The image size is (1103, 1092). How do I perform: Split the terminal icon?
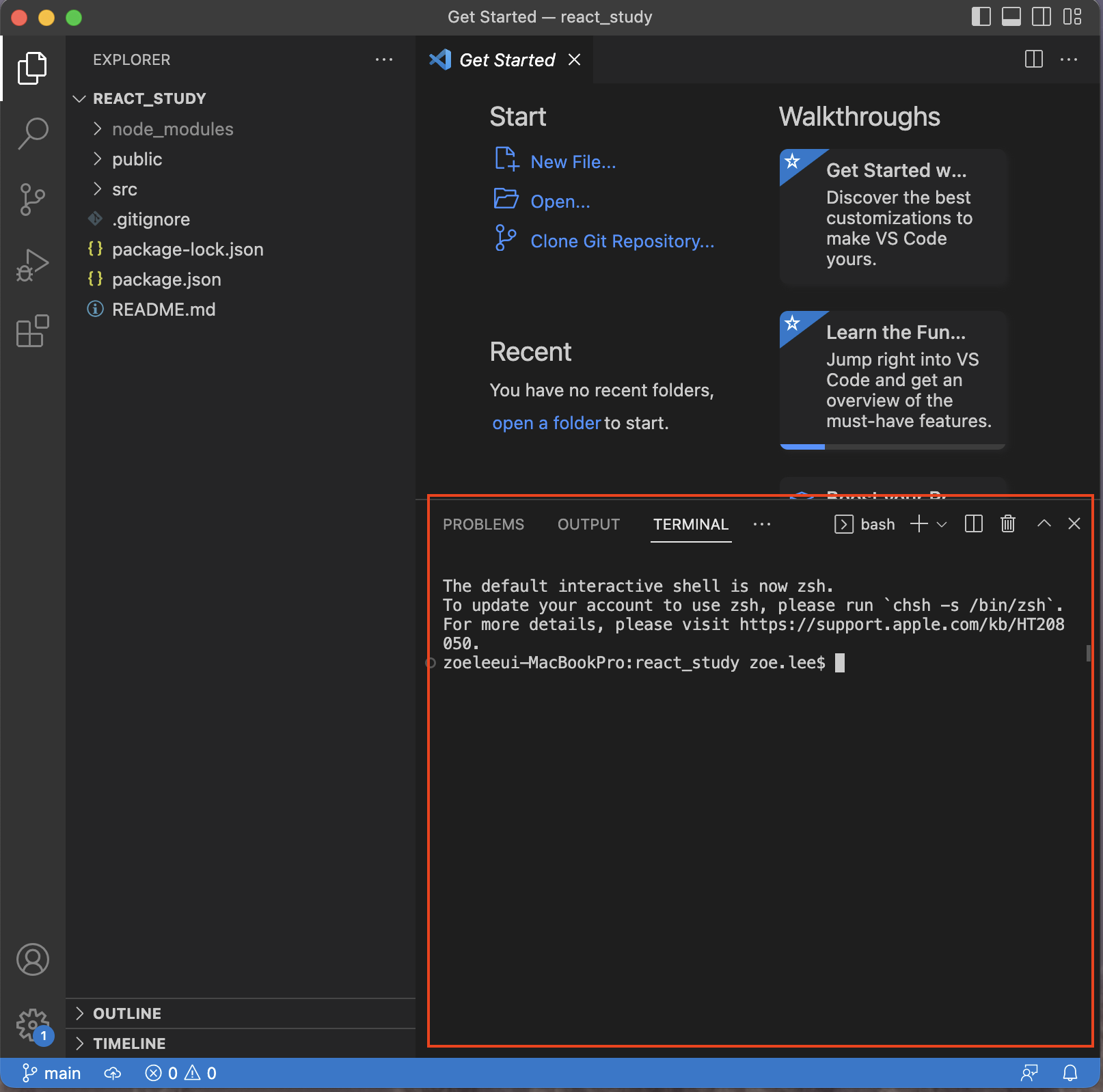pos(974,524)
